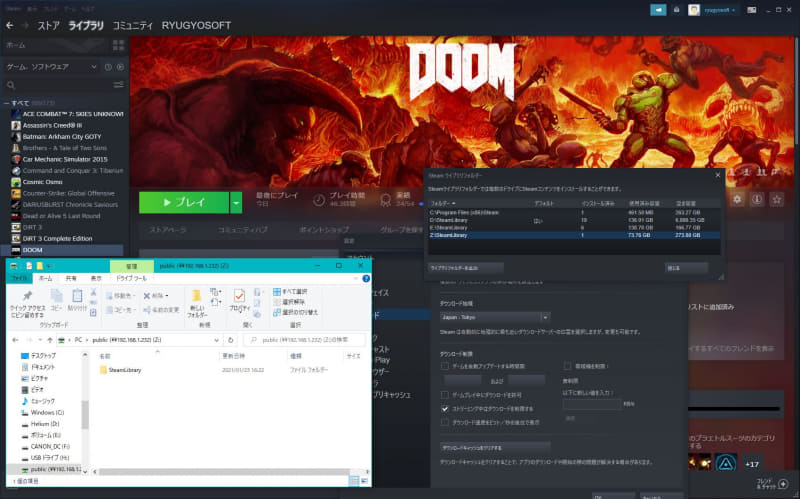Expand the Explorer address history dropdown
800x499 pixels.
[216, 340]
